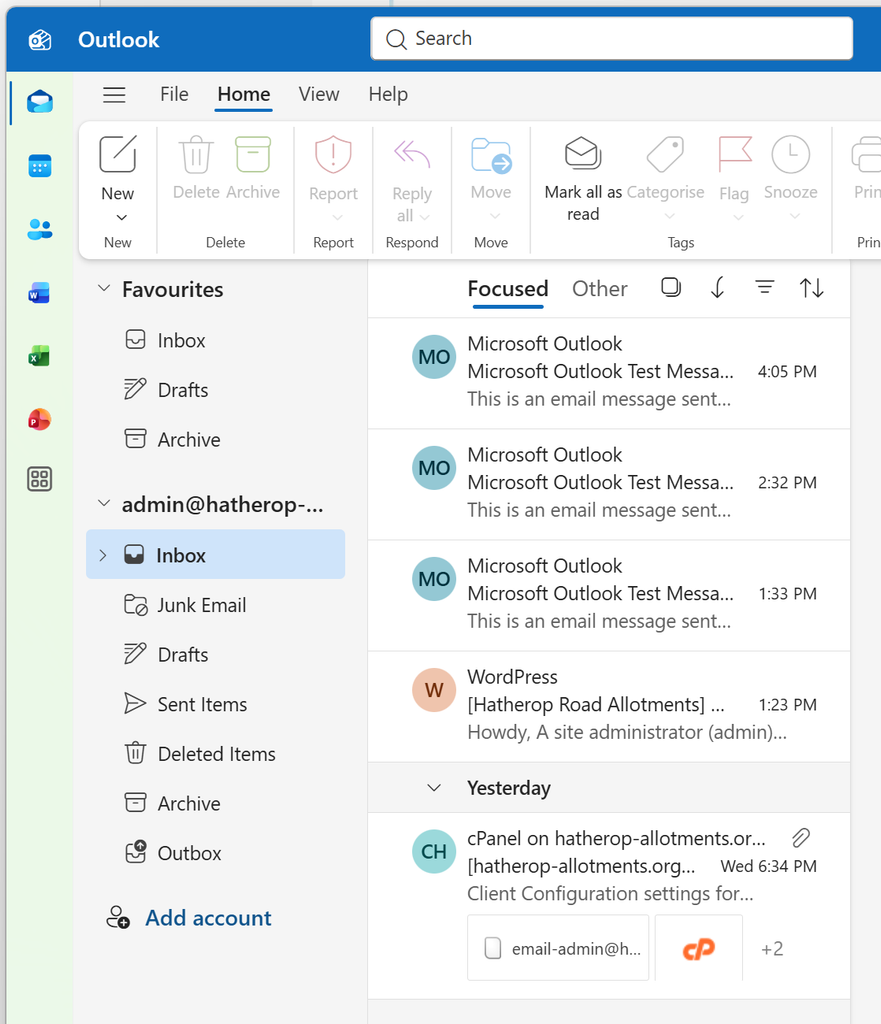Open WordPress Hatherop Road Allotments email
The image size is (881, 1024).
click(609, 706)
